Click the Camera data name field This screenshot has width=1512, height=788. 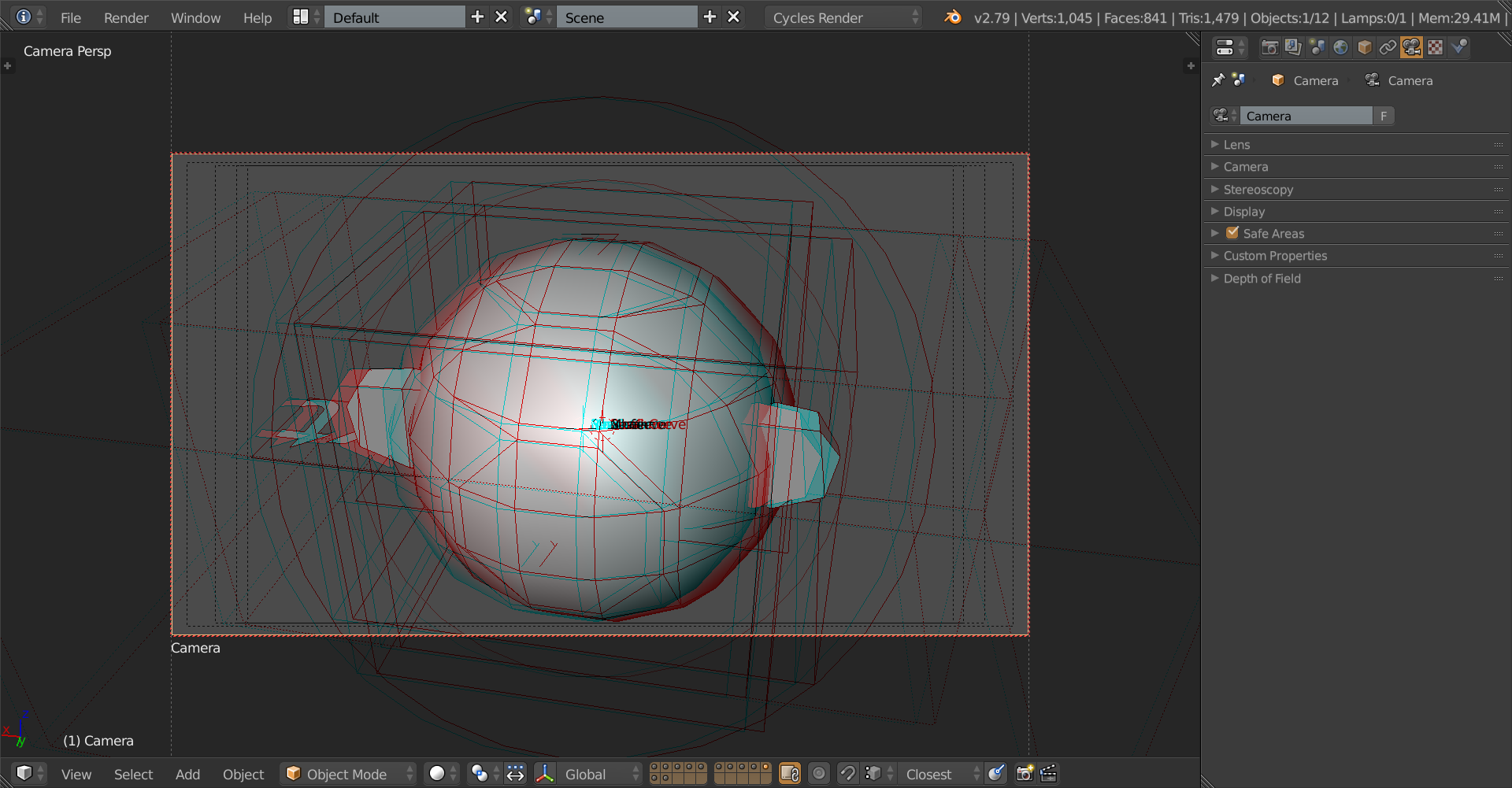pyautogui.click(x=1306, y=116)
